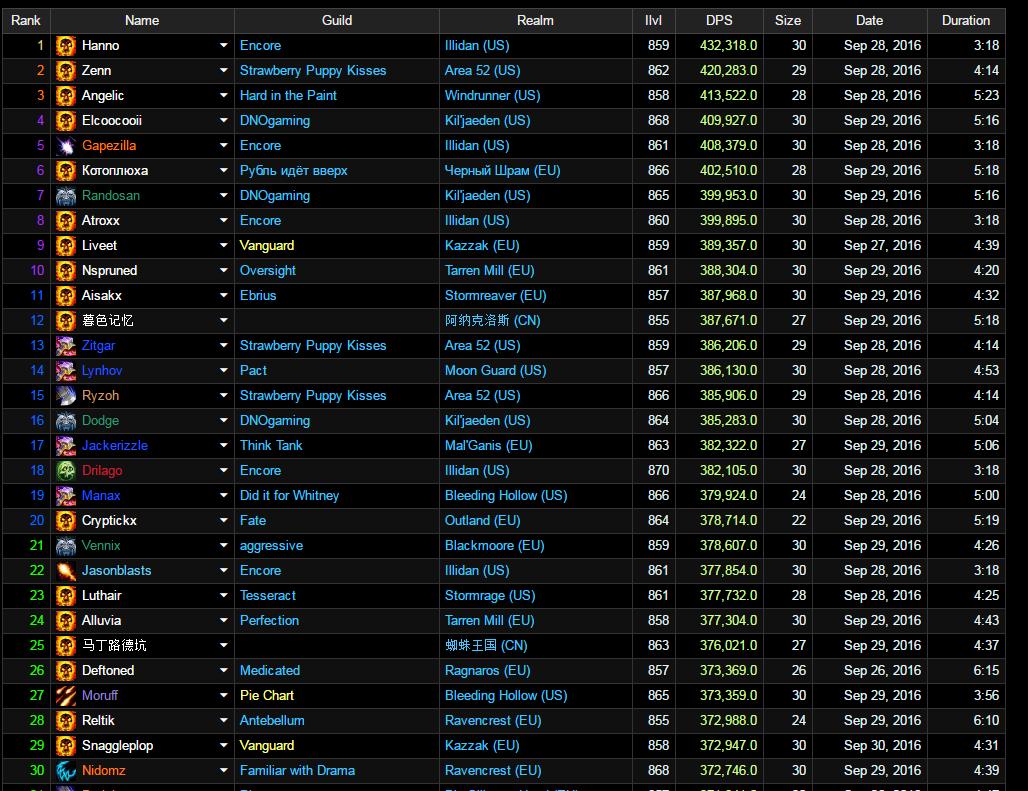Image resolution: width=1028 pixels, height=791 pixels.
Task: Click Snaggleplop's class icon
Action: click(x=66, y=746)
